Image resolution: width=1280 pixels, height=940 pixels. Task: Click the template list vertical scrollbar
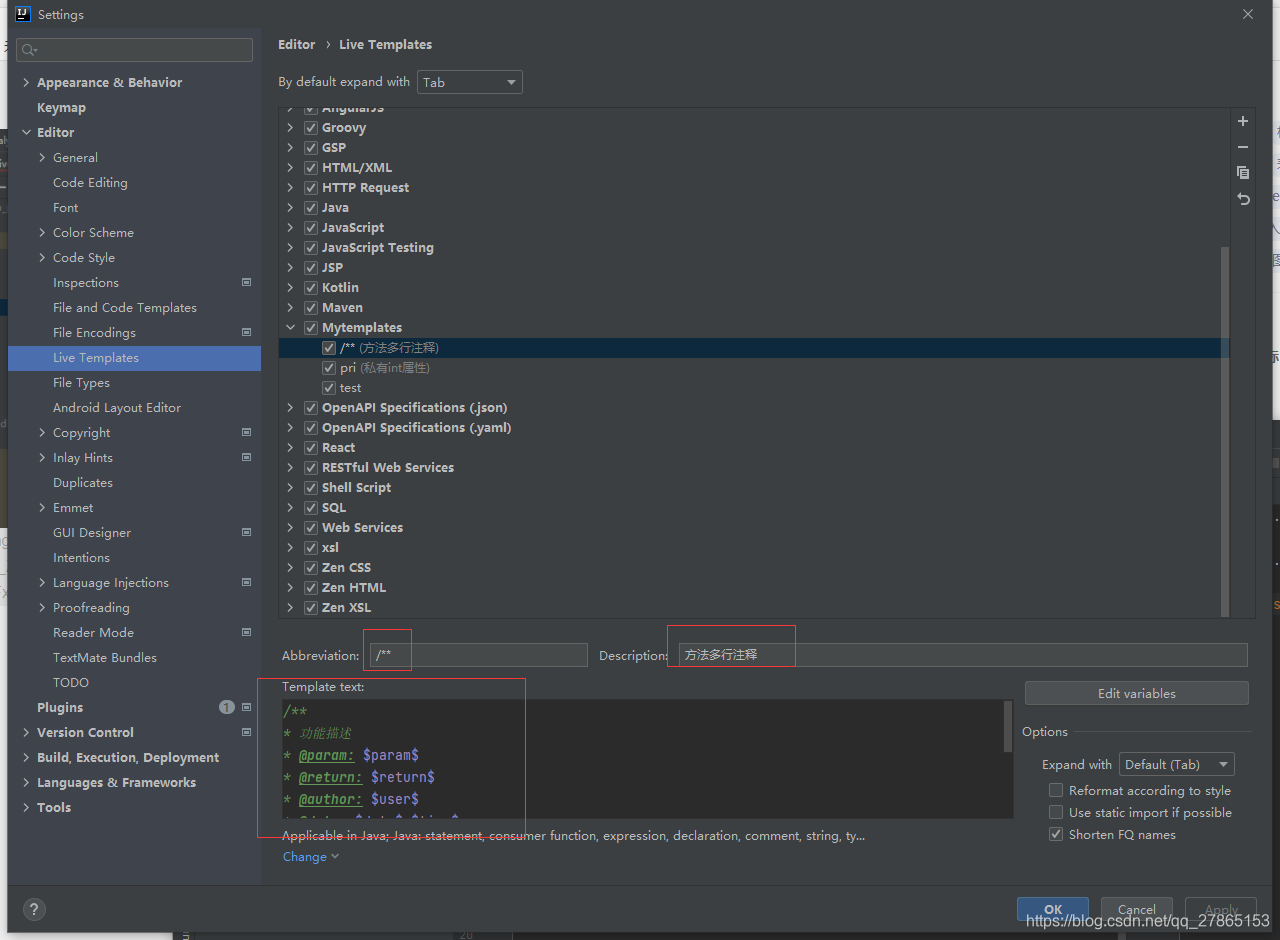point(1225,430)
